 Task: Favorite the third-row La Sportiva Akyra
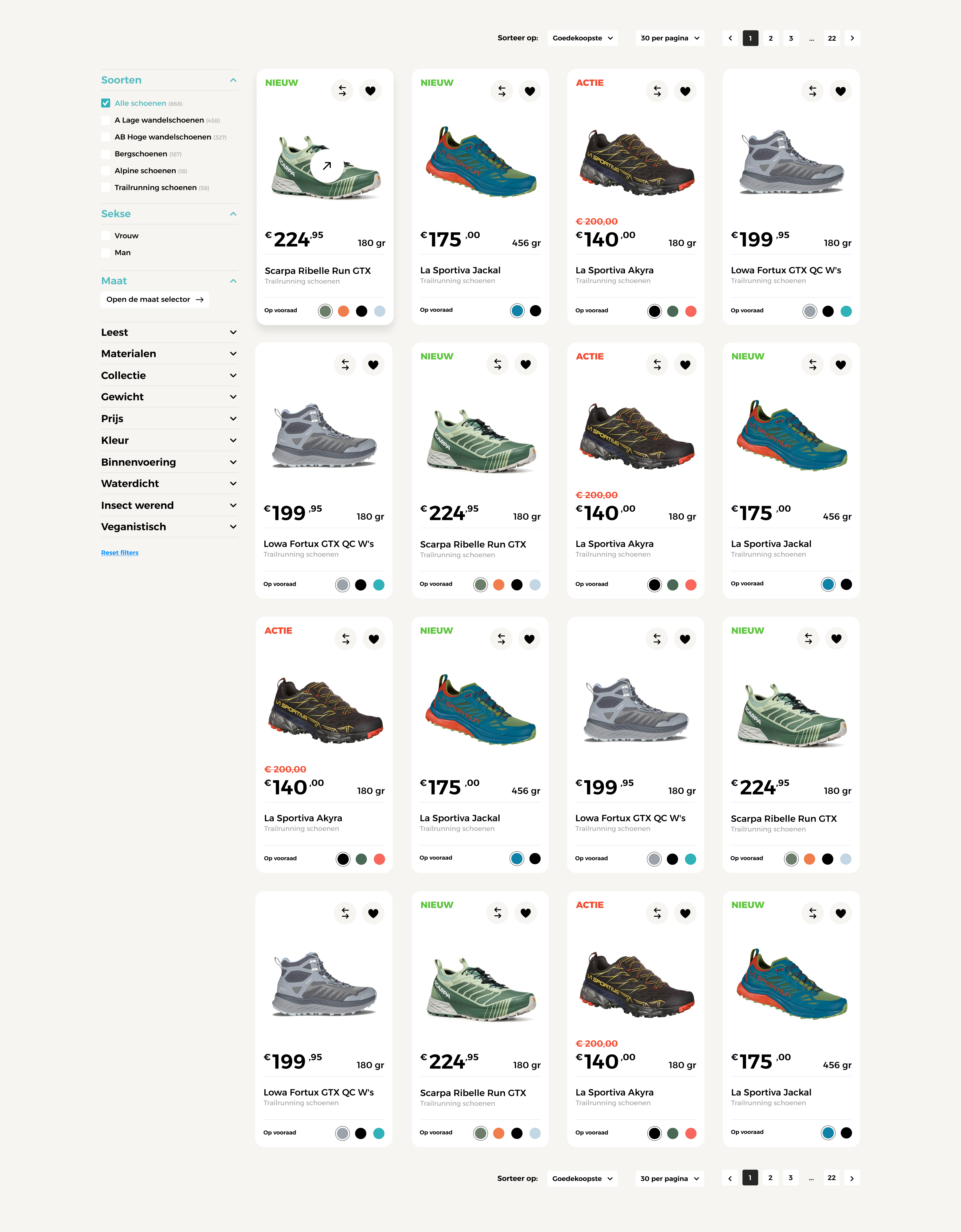click(x=373, y=639)
